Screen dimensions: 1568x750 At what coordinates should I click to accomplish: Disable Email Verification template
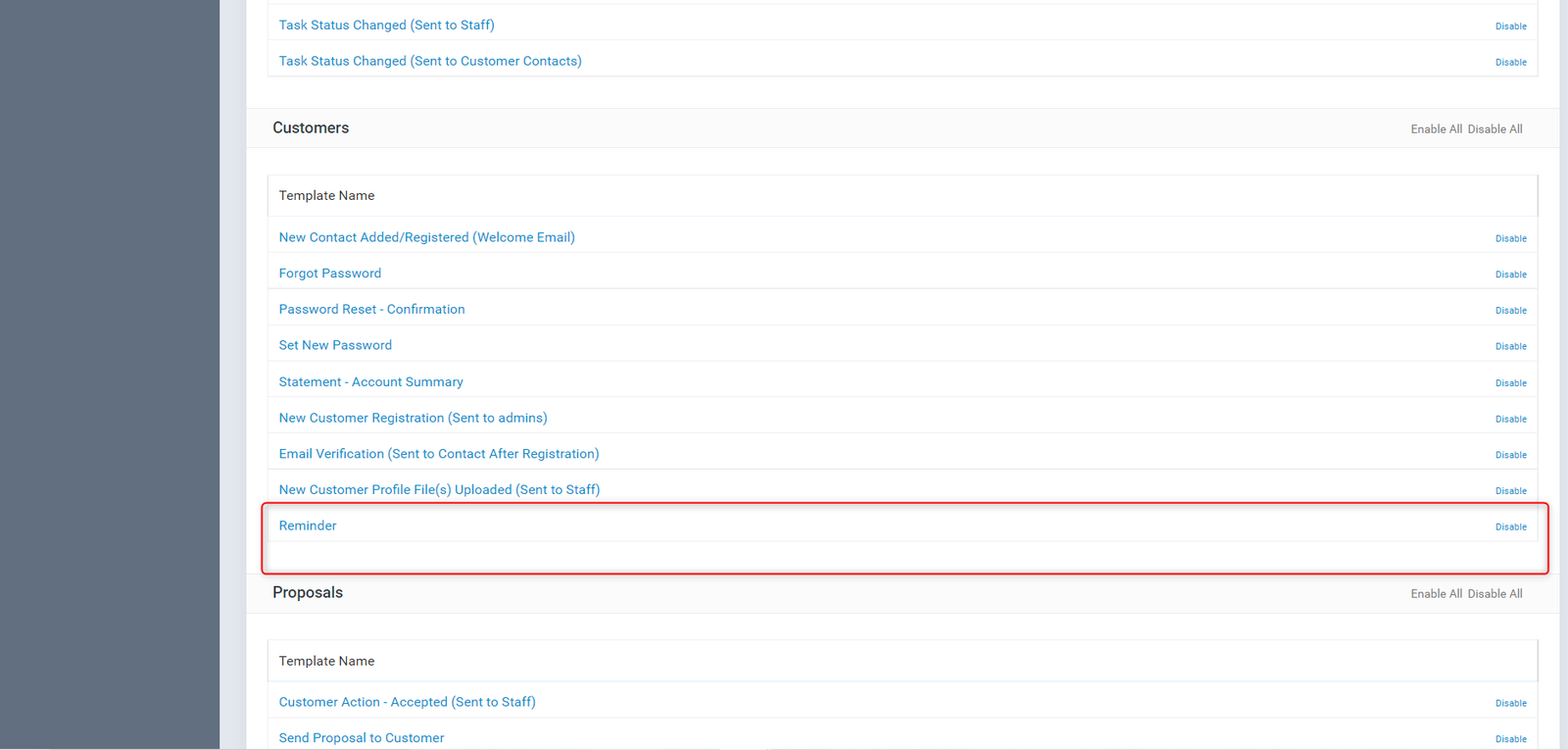1510,456
